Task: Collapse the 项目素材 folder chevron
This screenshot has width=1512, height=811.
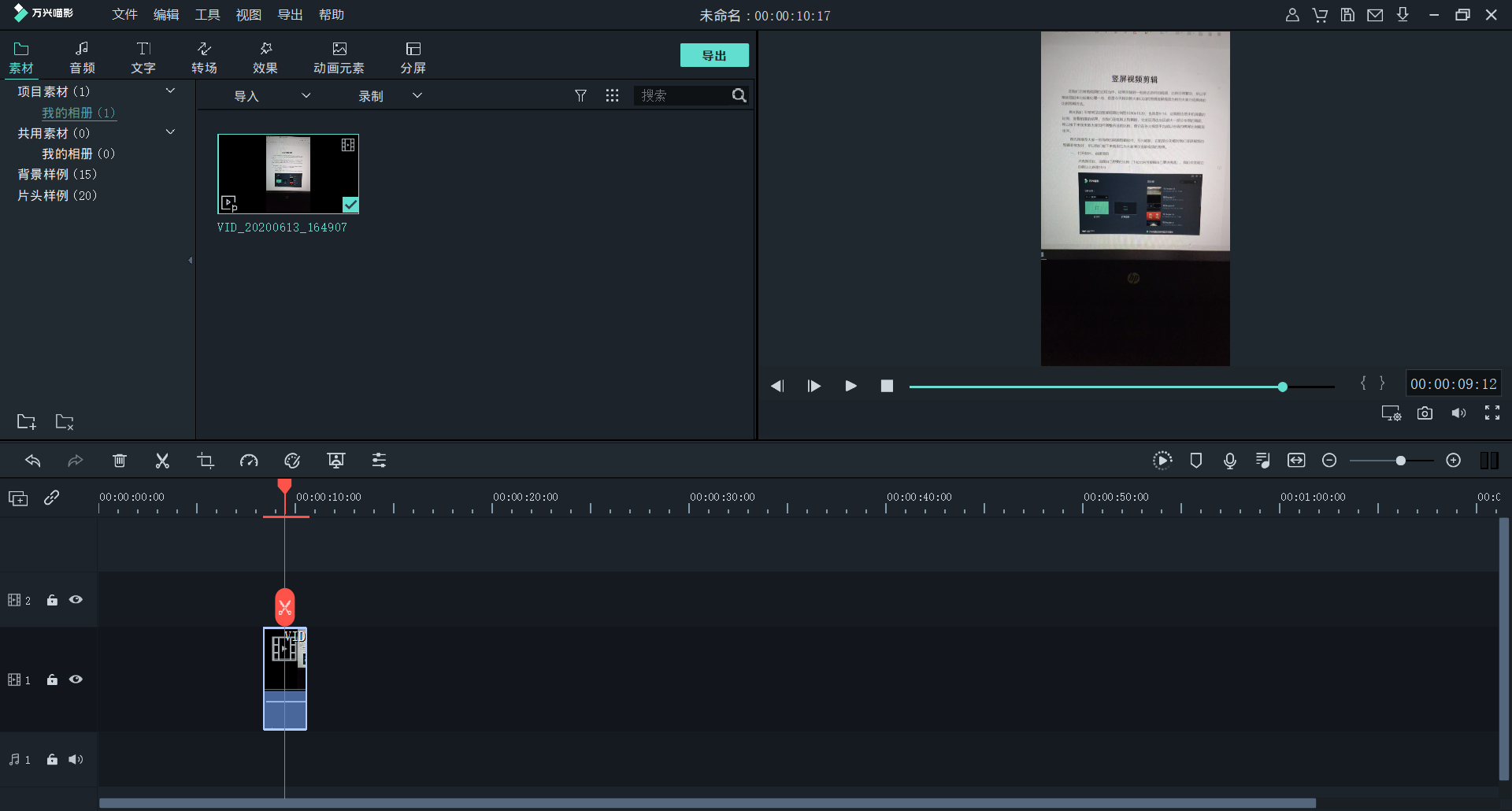Action: [170, 91]
